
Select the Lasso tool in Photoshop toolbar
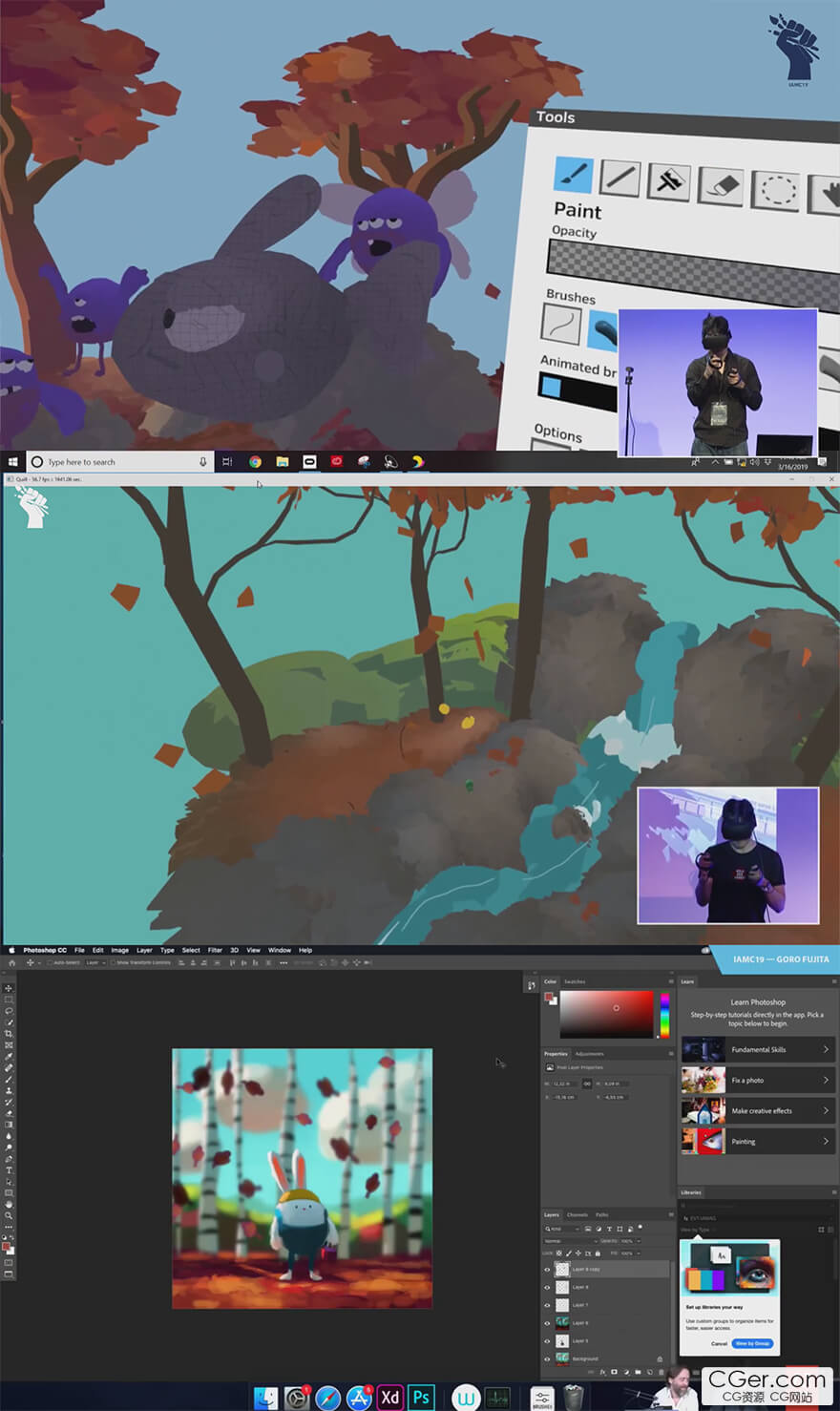coord(9,1011)
